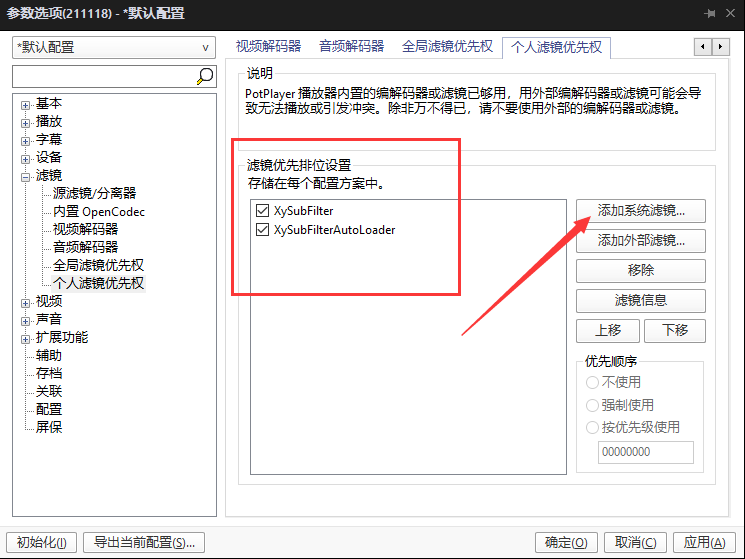Viewport: 745px width, 559px height.
Task: Expand the 扩展功能 tree node
Action: point(25,339)
